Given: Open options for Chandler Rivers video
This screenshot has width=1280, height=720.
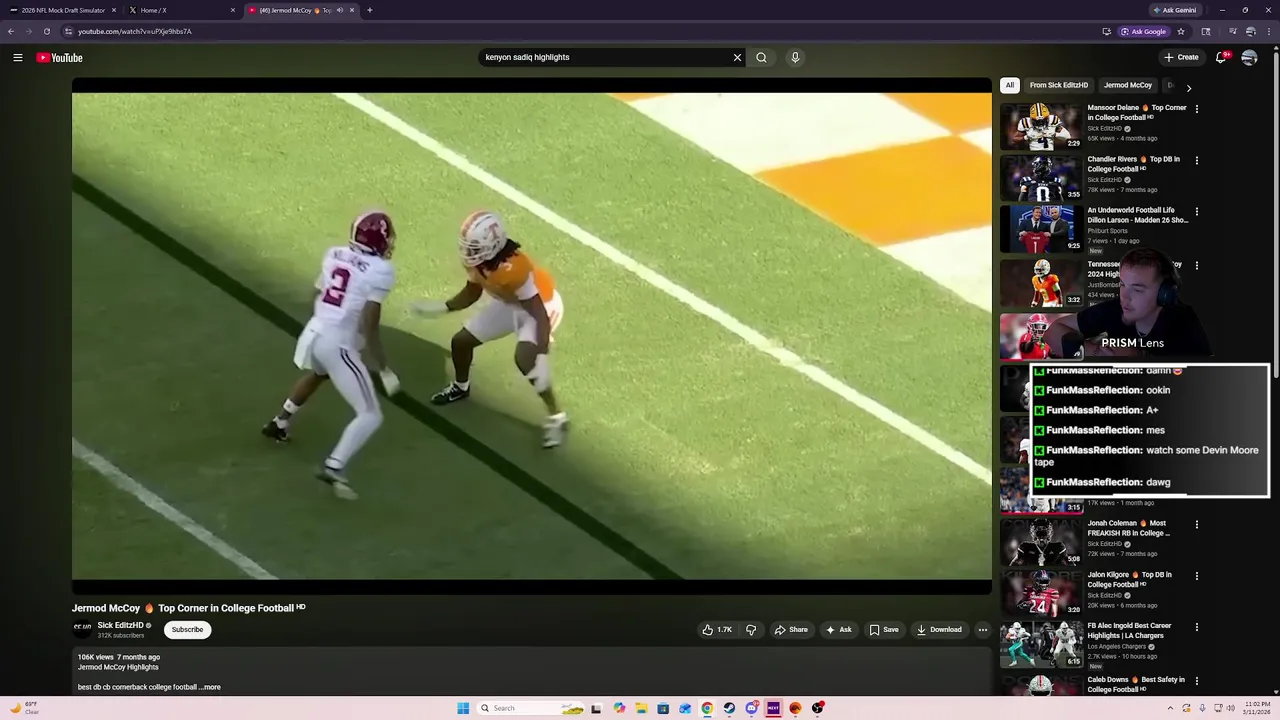Looking at the screenshot, I should click(1197, 160).
